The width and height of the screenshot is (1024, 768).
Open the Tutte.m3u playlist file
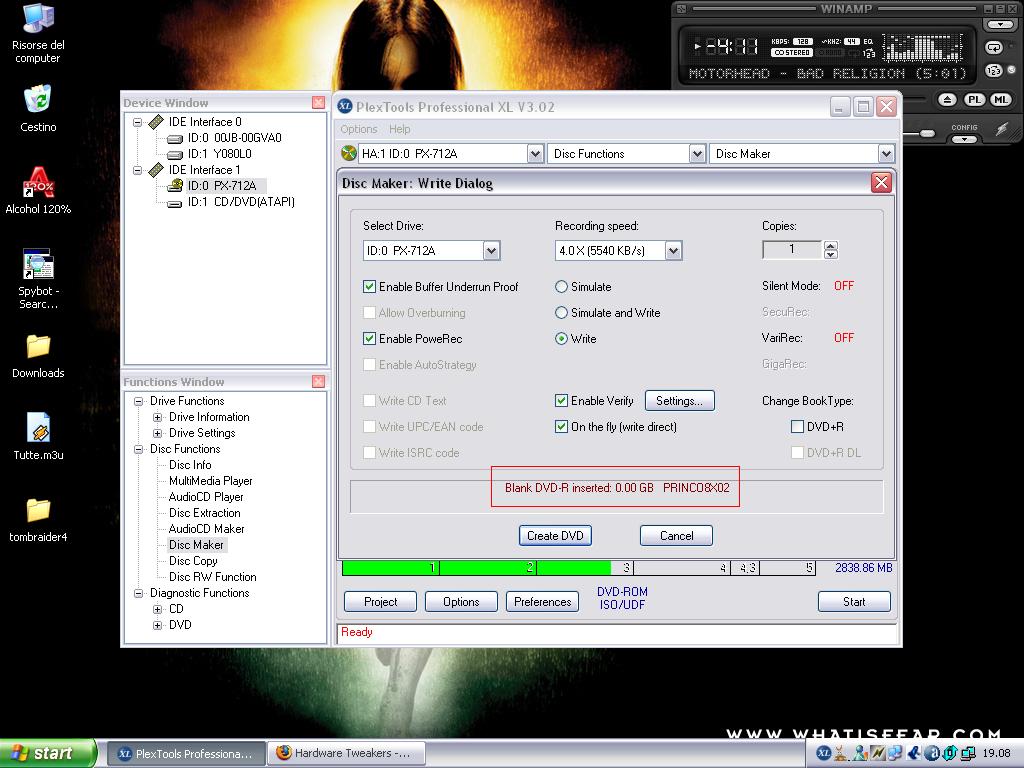click(x=38, y=437)
